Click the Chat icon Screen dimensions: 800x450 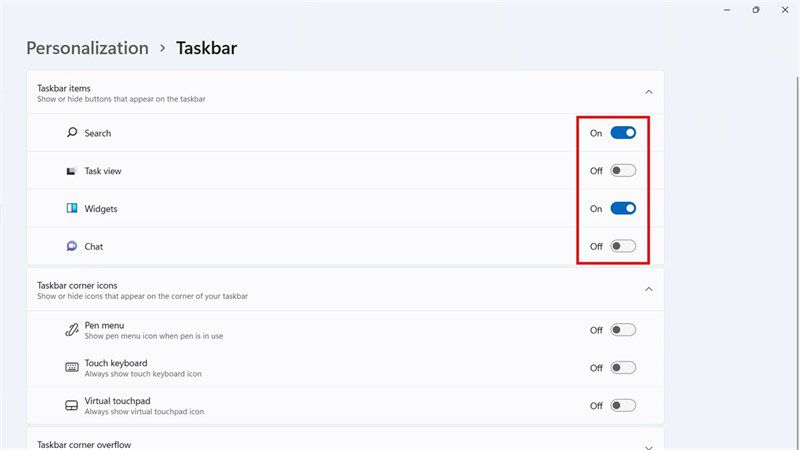coord(72,246)
